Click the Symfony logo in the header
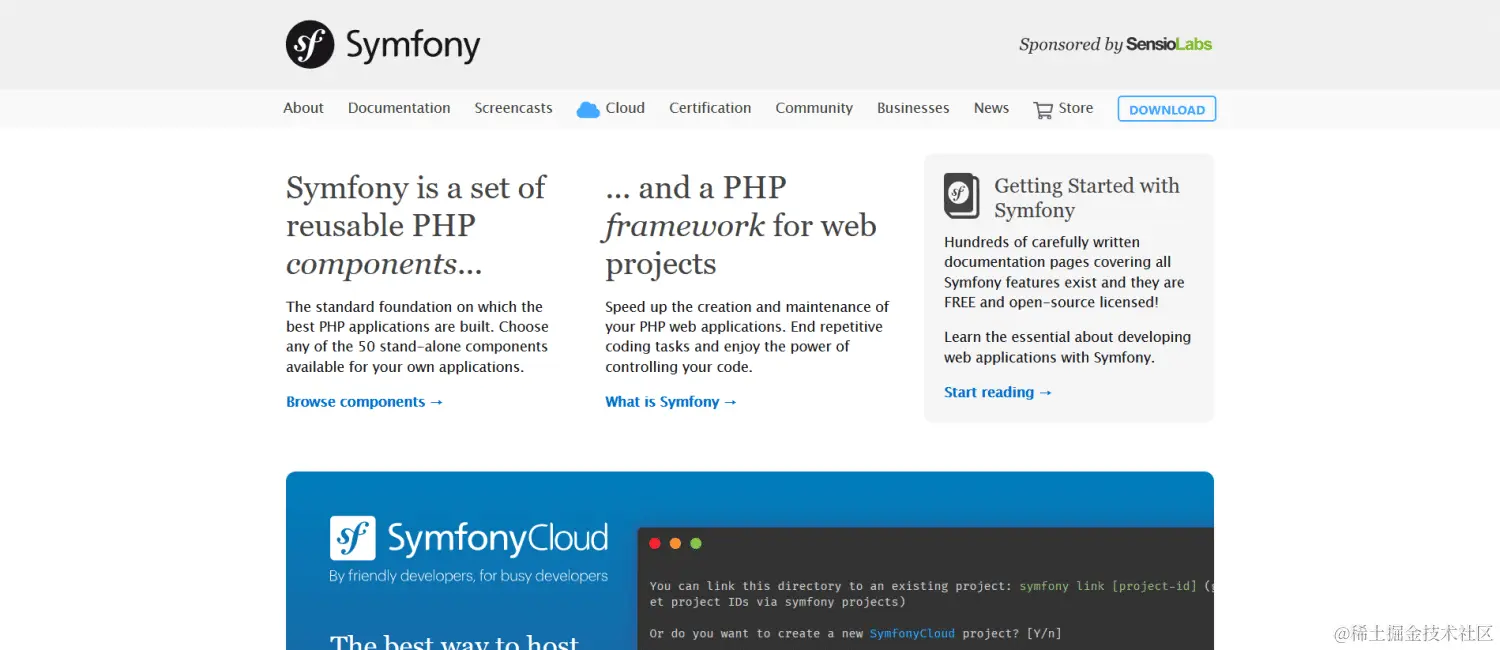1500x650 pixels. (308, 44)
